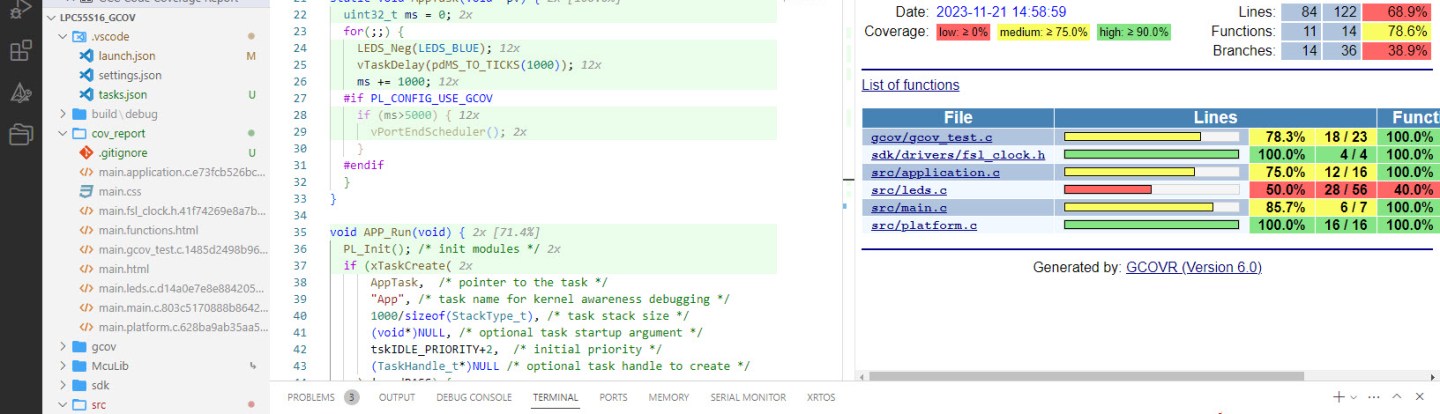Maximize the panel with the up chevron
The image size is (1440, 414).
pyautogui.click(x=1397, y=397)
